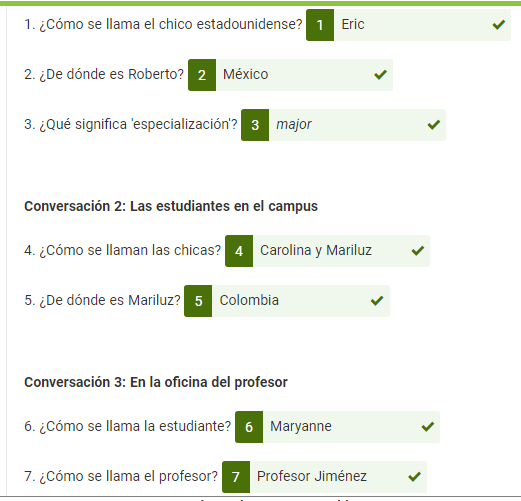The image size is (521, 501).
Task: Select the Profesor Jiménez answer field
Action: point(338,477)
